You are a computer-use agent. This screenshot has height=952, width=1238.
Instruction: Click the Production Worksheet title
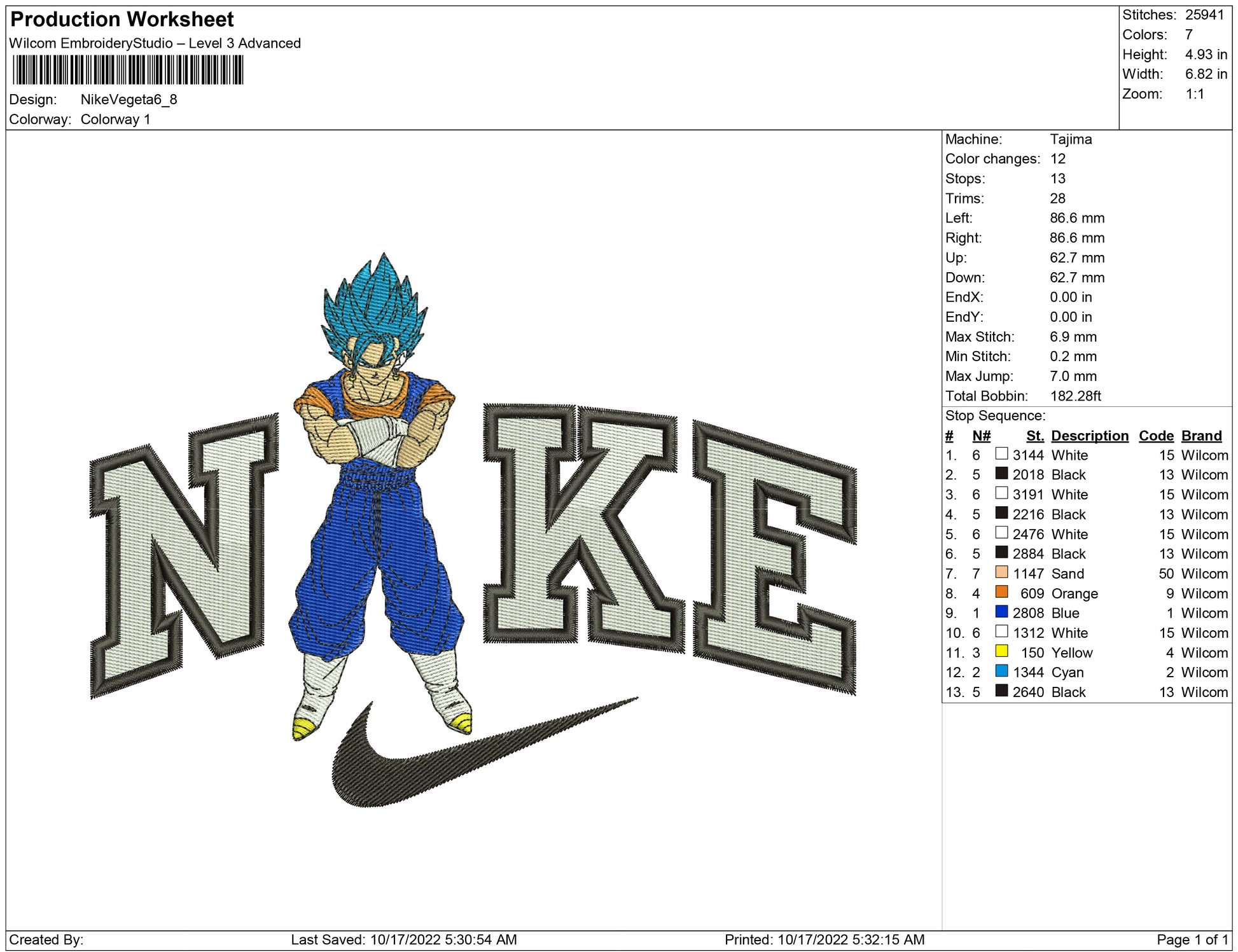[122, 20]
